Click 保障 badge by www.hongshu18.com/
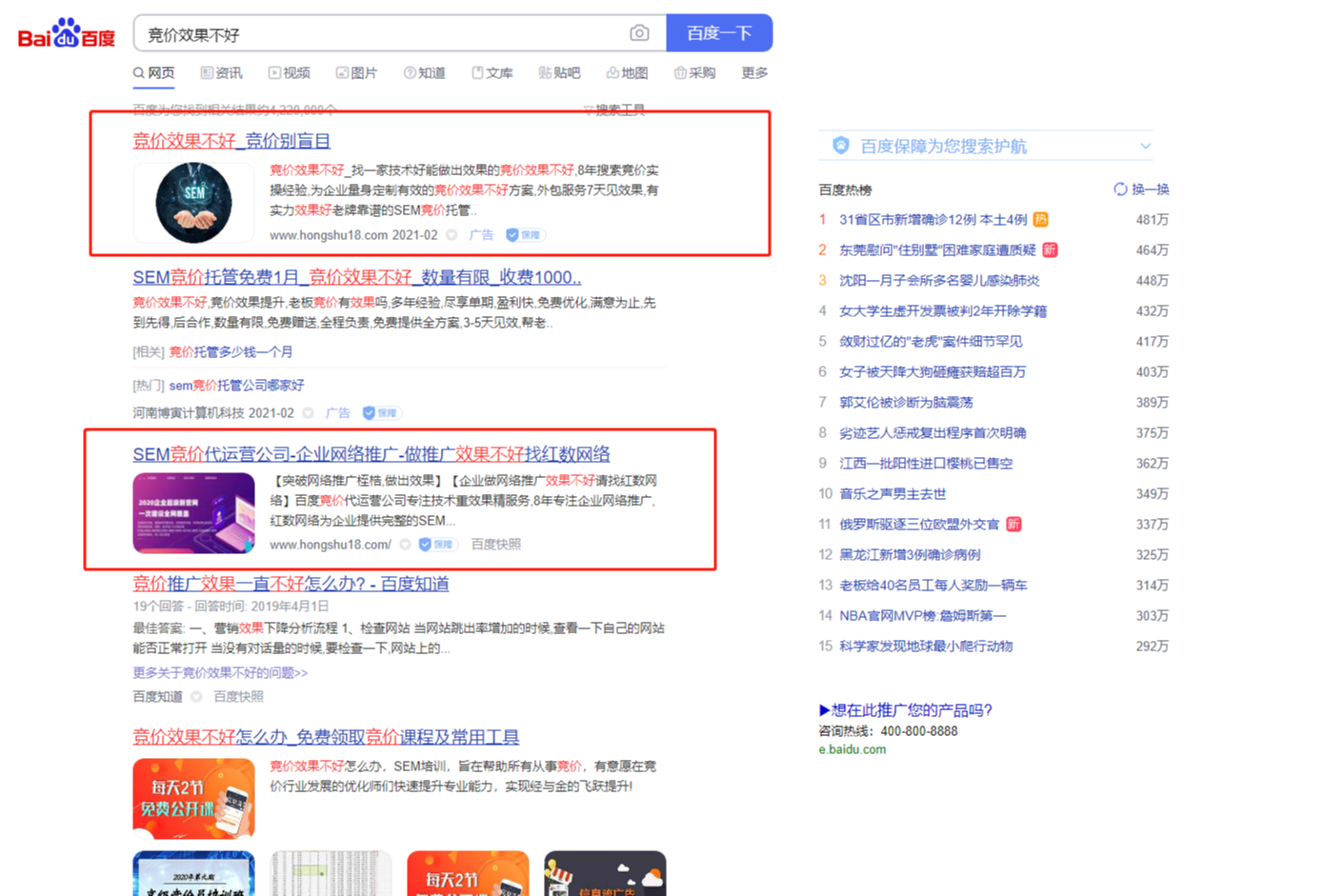Viewport: 1344px width, 896px height. [x=437, y=545]
